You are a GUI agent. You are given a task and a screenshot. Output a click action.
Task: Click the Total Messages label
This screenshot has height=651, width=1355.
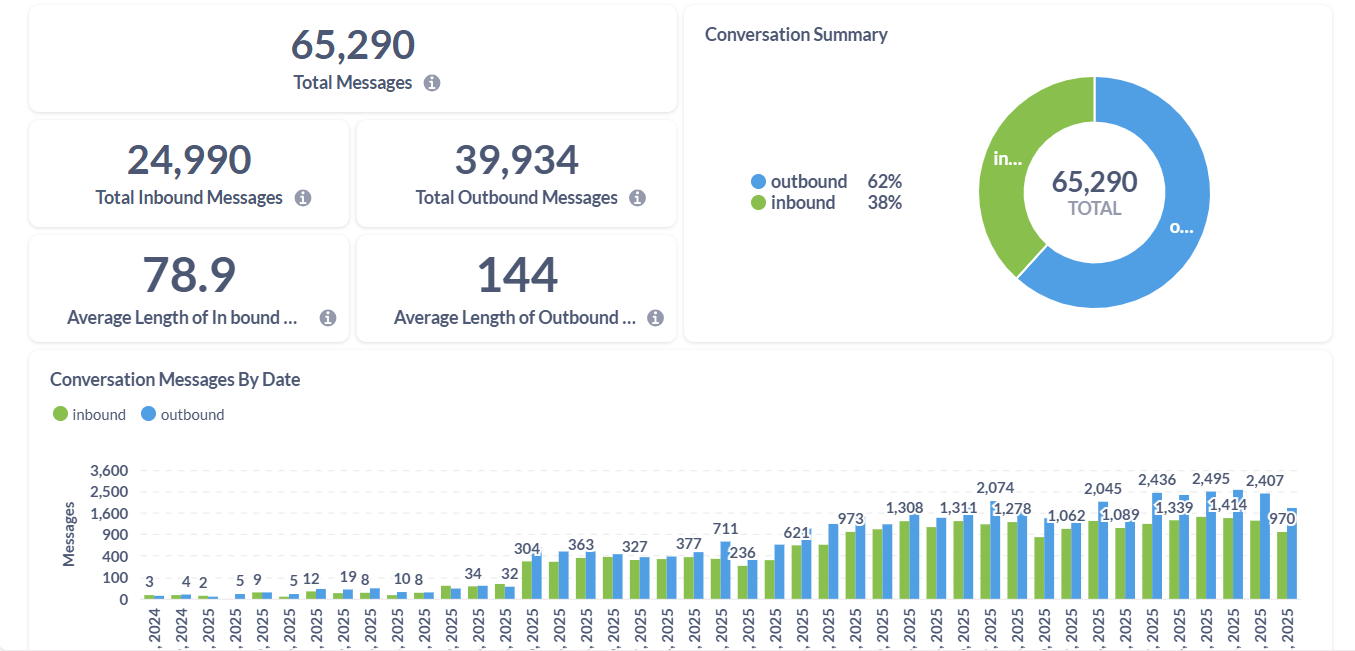click(353, 83)
